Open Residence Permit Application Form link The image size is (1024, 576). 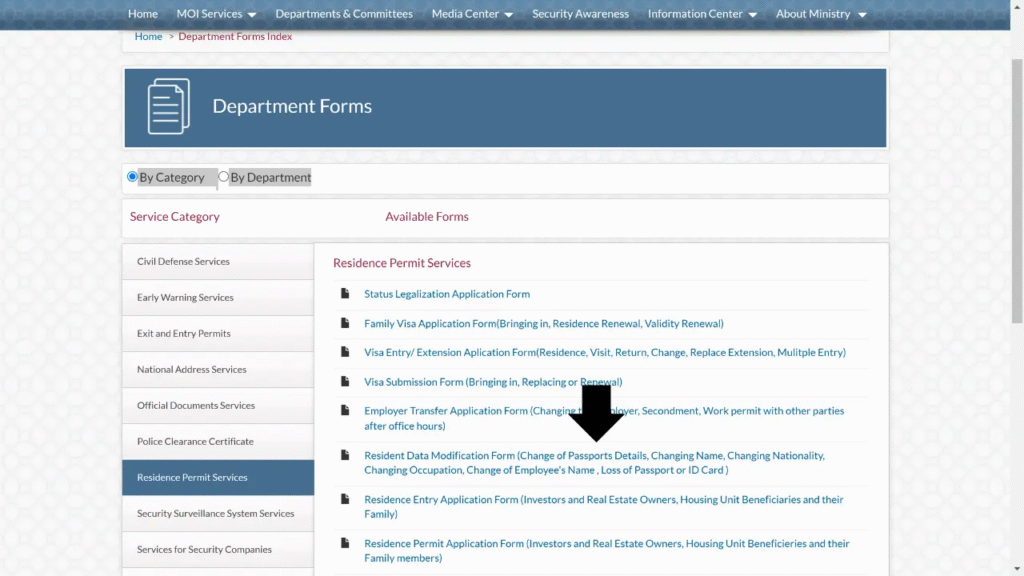[607, 551]
